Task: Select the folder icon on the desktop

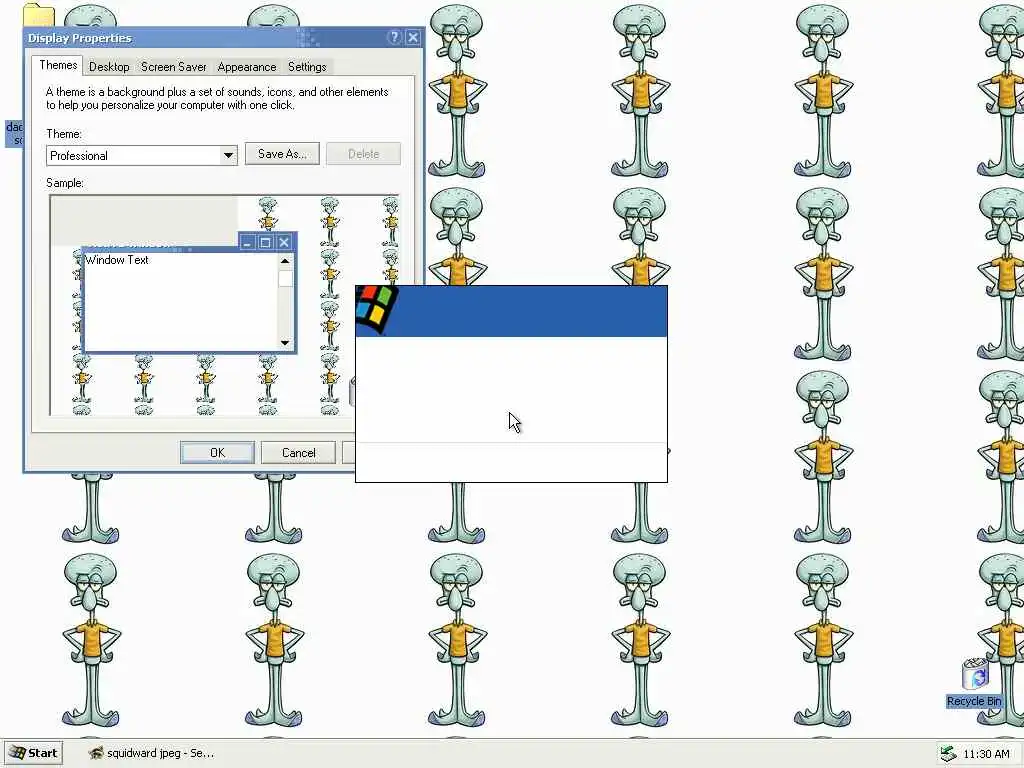Action: click(x=39, y=14)
